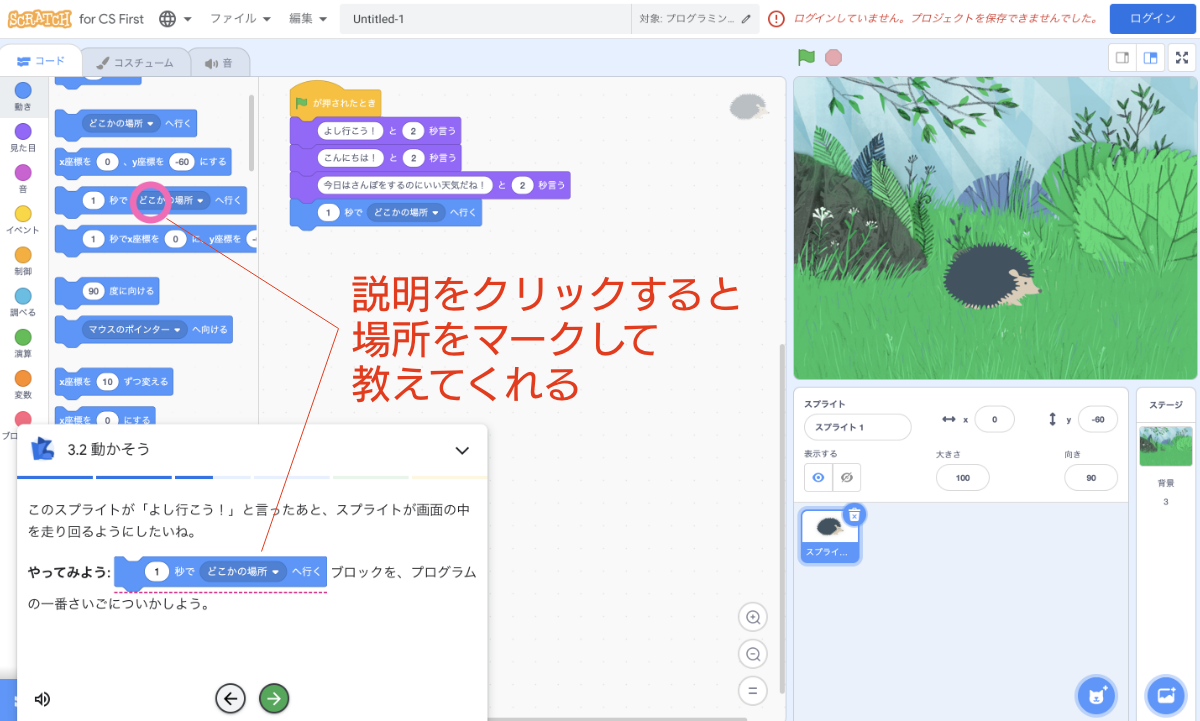Show スプライト1 with the eye toggle
Image resolution: width=1200 pixels, height=721 pixels.
pyautogui.click(x=817, y=478)
